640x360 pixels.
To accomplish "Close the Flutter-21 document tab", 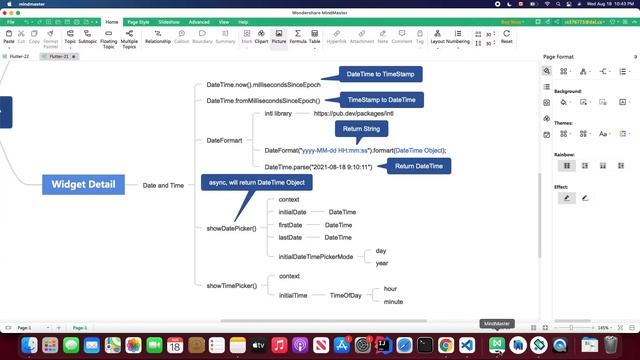I will point(73,56).
